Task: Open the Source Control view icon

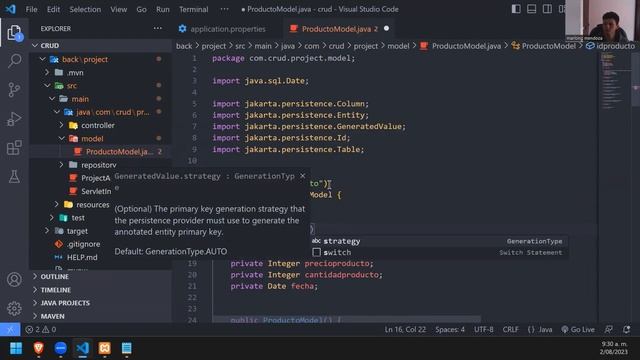Action: pyautogui.click(x=14, y=90)
